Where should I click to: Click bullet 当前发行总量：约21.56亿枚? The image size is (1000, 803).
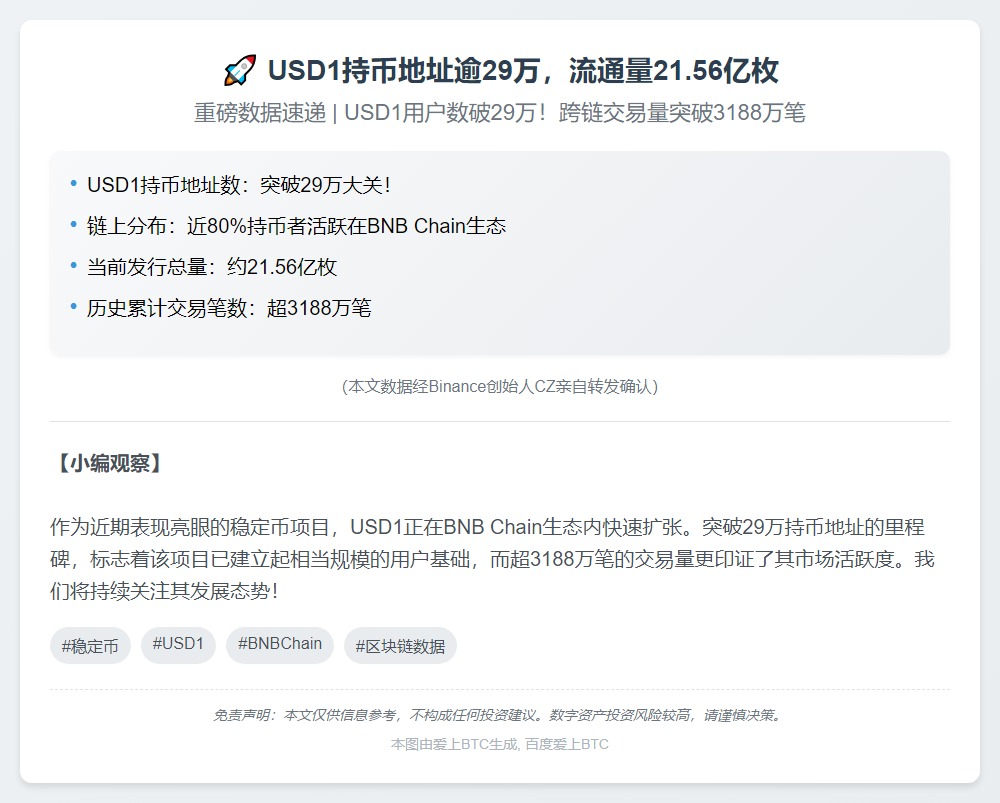pos(212,267)
